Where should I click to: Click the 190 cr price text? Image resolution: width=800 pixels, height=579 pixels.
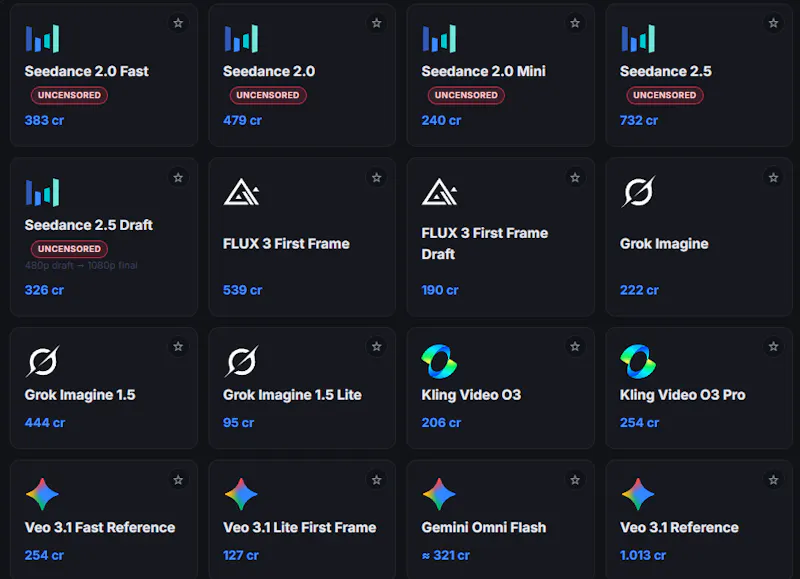[440, 290]
